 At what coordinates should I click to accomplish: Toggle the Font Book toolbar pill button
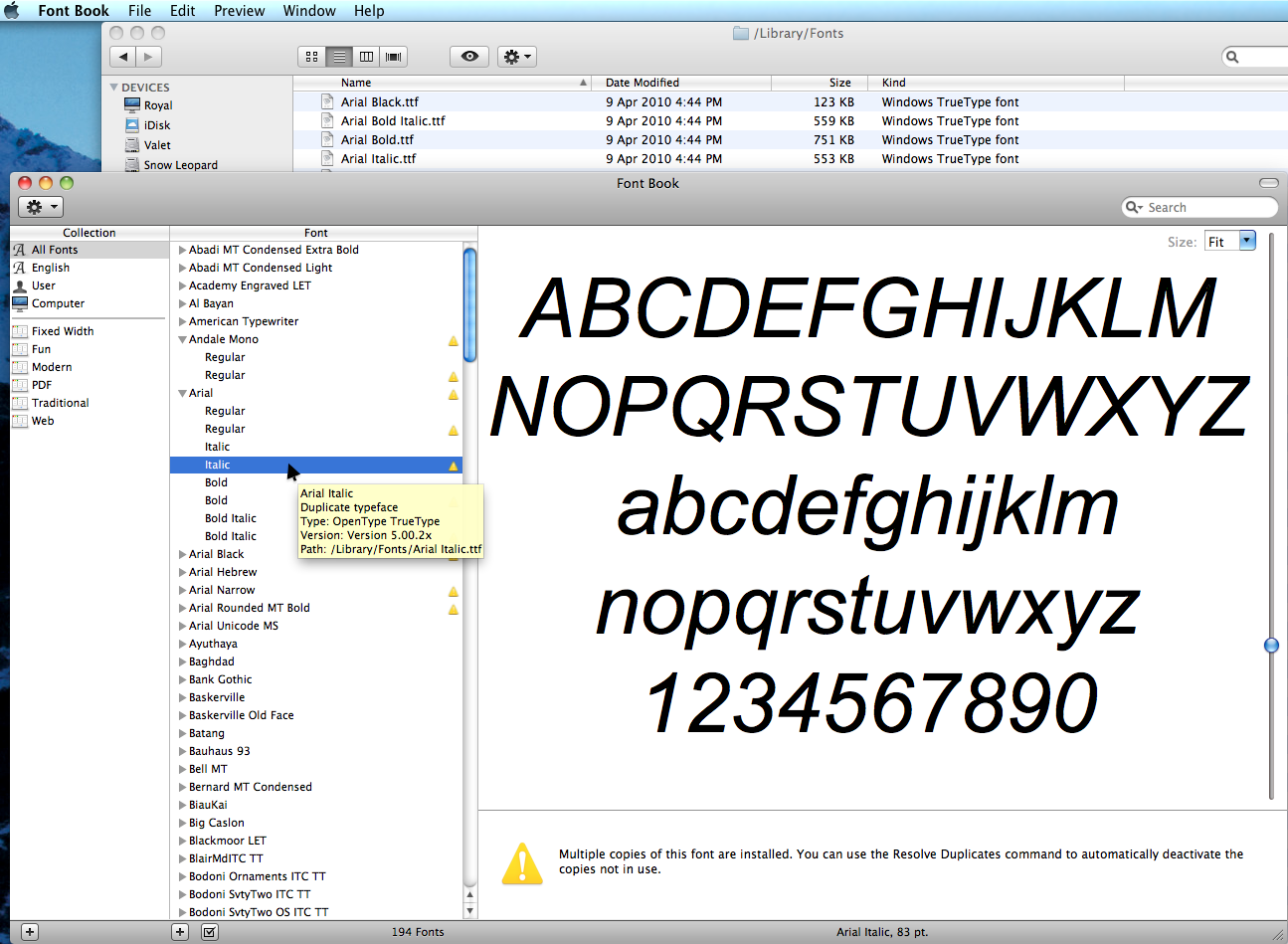pos(1269,183)
